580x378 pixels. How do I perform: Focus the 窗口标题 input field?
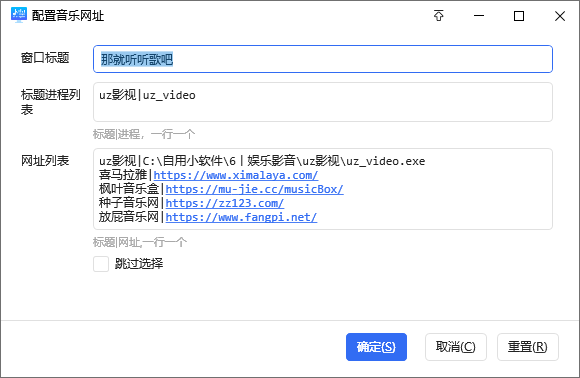click(x=323, y=59)
